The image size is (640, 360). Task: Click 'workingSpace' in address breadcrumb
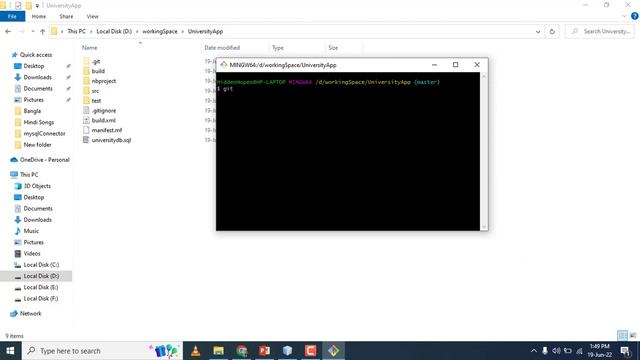(160, 31)
